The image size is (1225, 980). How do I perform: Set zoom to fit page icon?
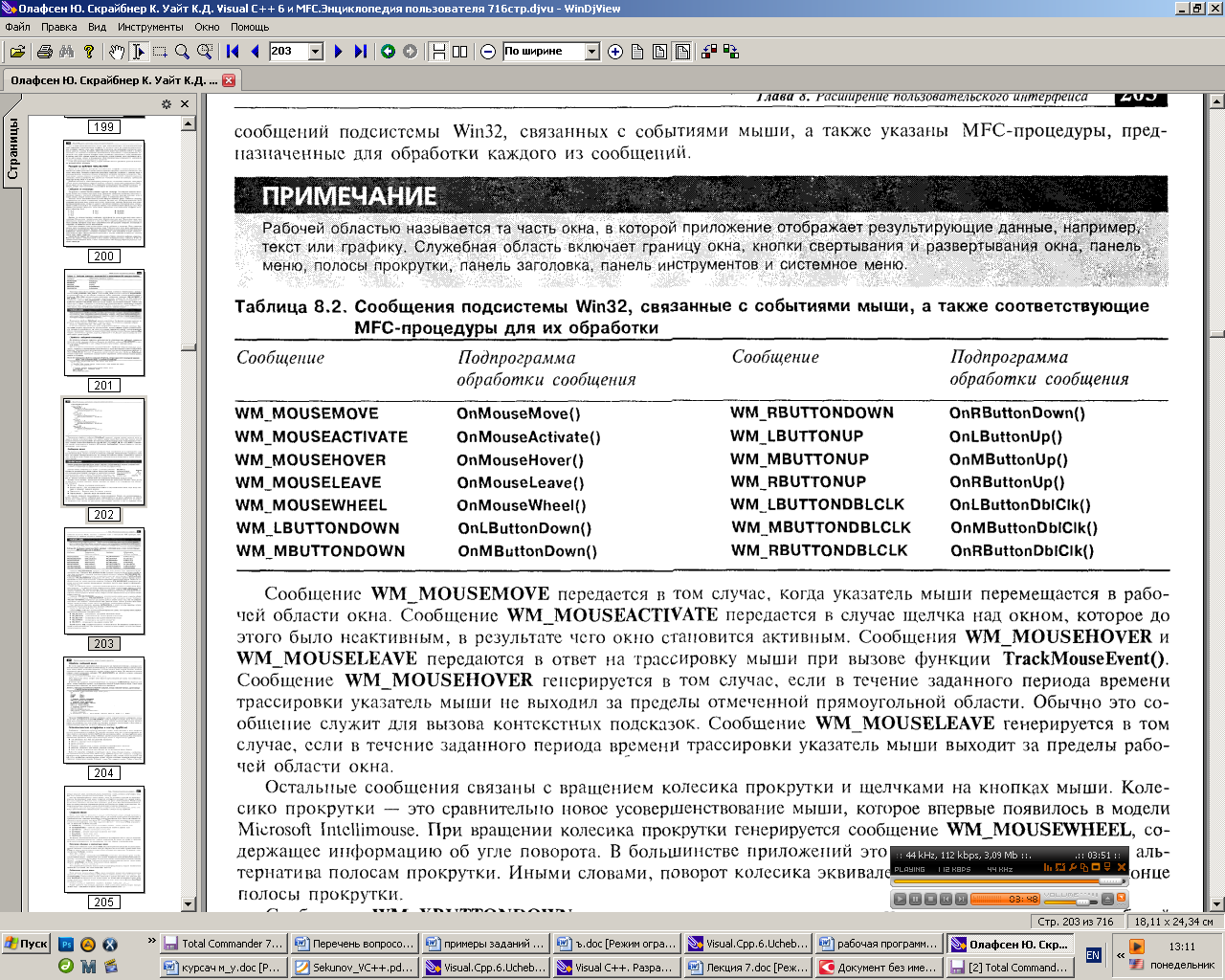pos(659,52)
